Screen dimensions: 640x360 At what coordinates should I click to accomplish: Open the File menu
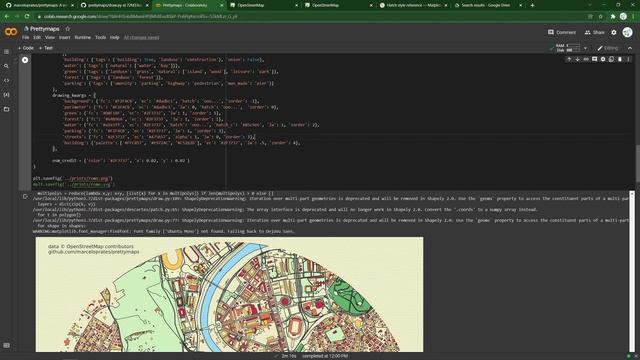[25, 38]
